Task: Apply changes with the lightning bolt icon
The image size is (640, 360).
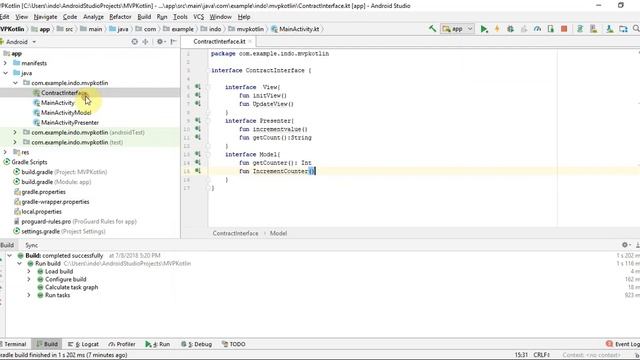Action: point(497,29)
